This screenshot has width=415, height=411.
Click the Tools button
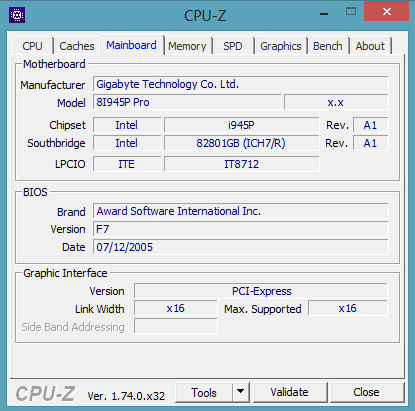coord(204,393)
